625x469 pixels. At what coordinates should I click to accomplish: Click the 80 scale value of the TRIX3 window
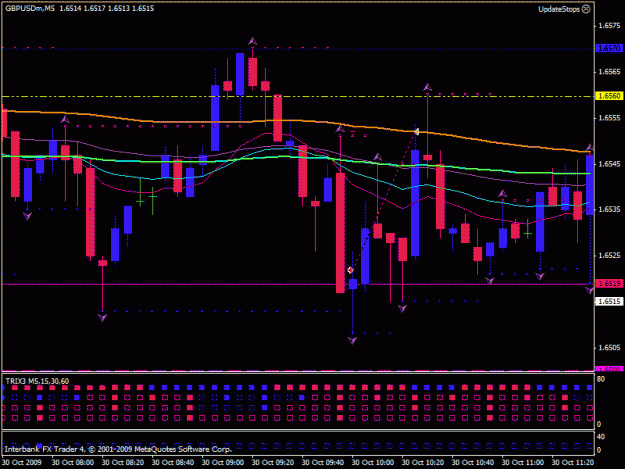point(601,379)
